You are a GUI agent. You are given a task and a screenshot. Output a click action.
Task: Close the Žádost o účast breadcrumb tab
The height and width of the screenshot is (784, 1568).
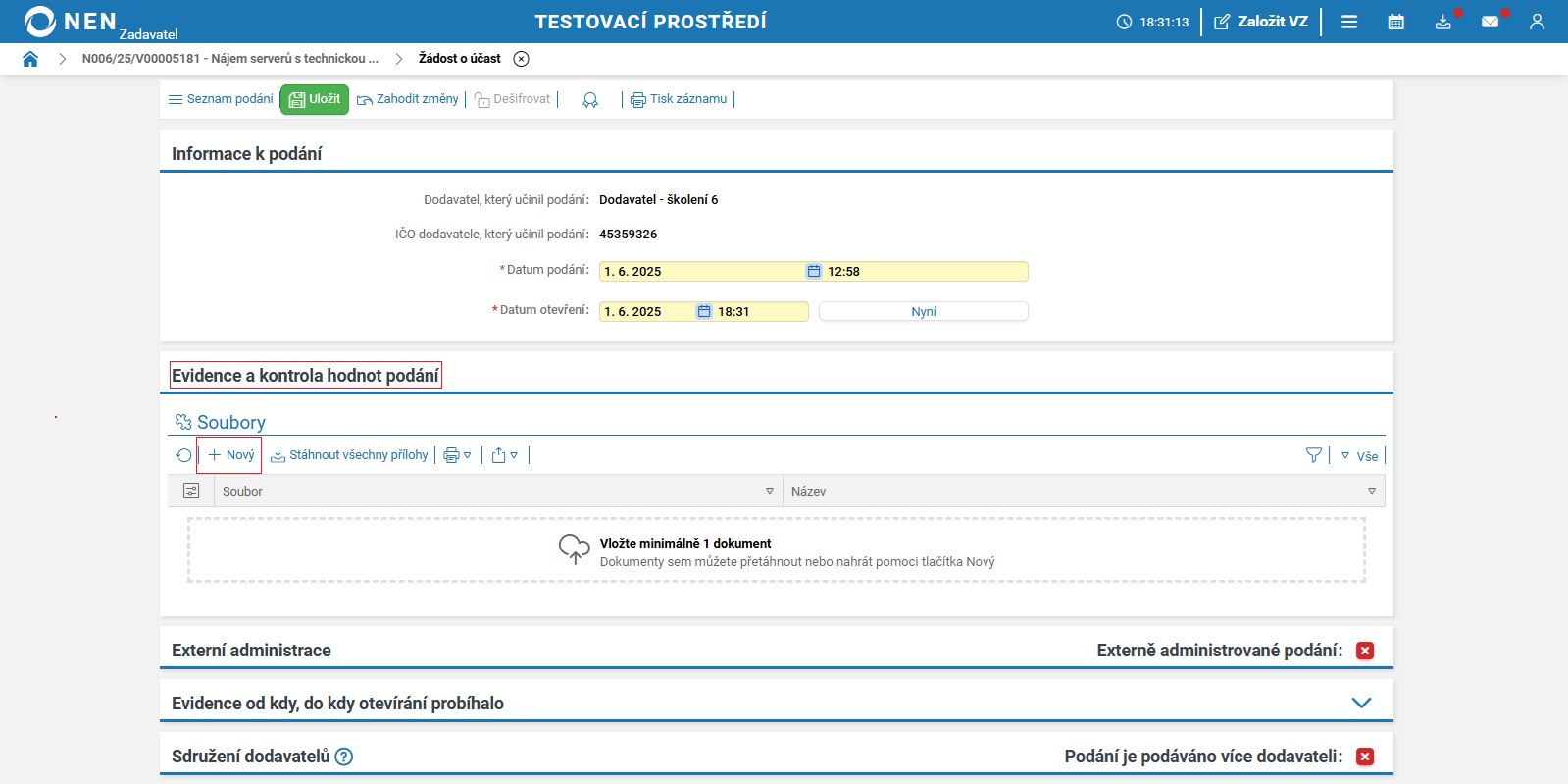[522, 59]
